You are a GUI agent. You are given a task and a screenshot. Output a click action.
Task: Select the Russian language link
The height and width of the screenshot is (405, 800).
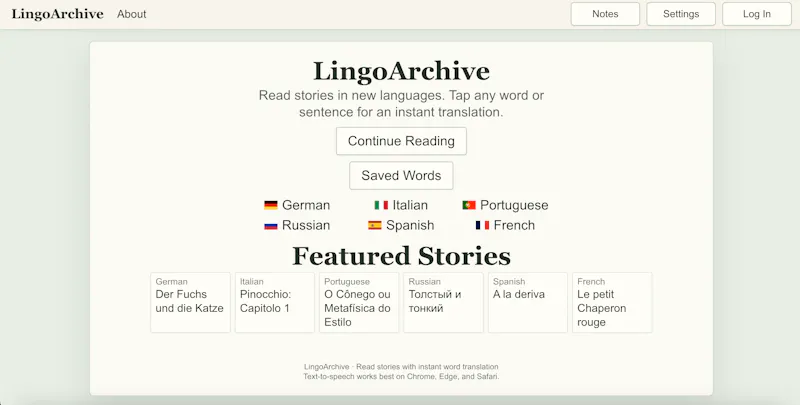pyautogui.click(x=297, y=225)
